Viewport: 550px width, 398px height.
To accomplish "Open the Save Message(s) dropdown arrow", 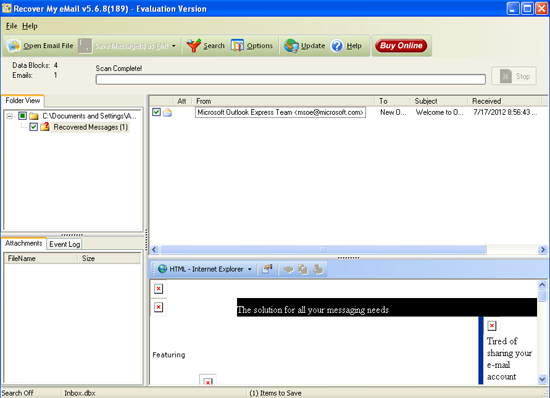I will 174,46.
